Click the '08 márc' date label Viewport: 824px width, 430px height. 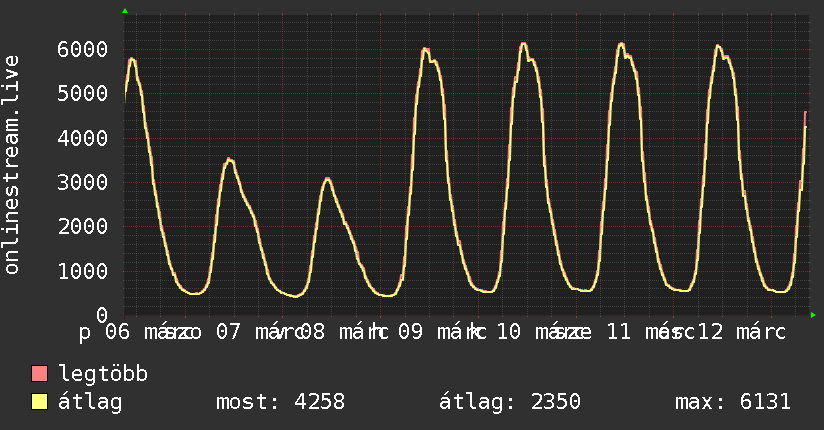tap(345, 332)
